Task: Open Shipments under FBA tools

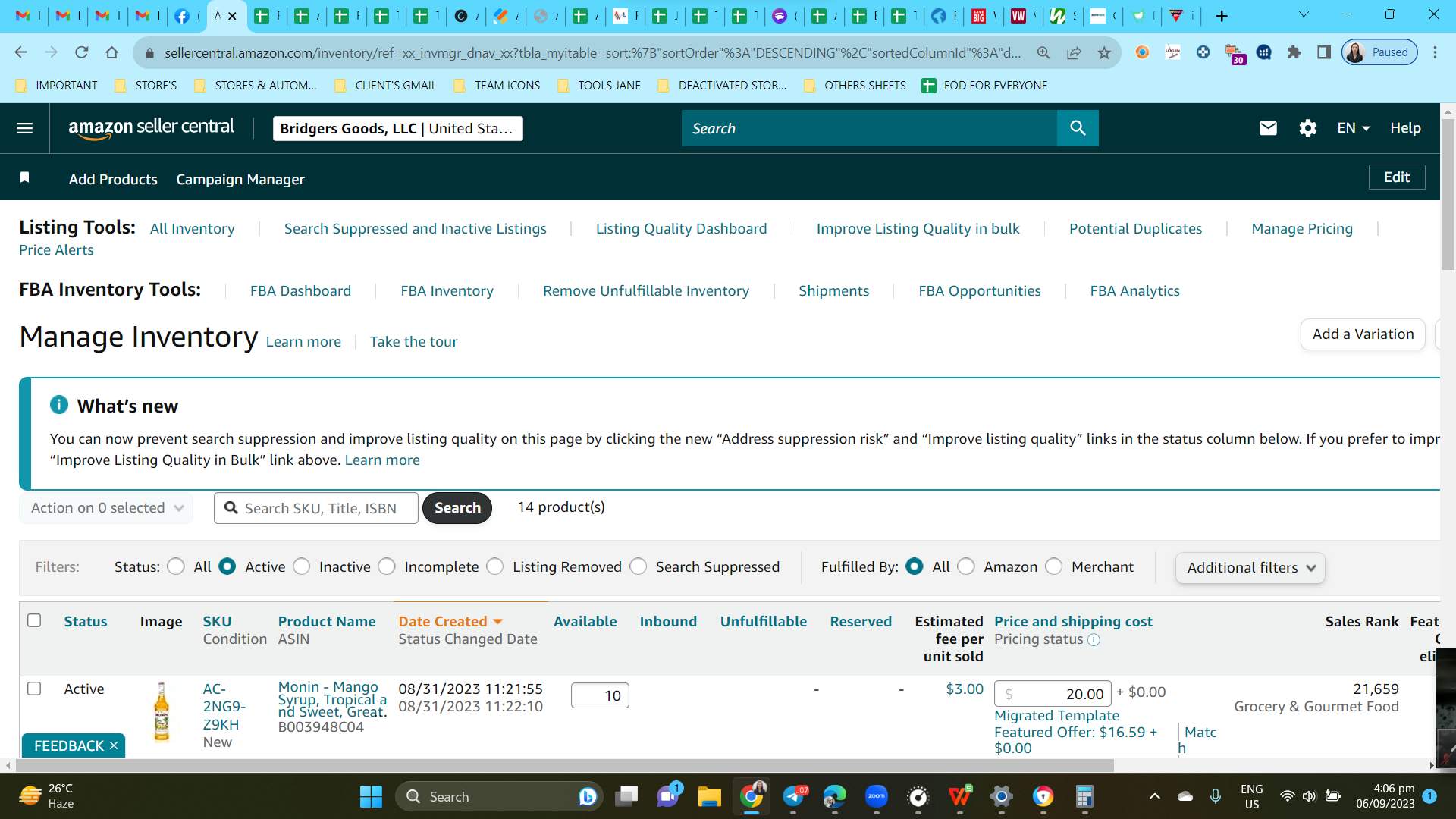Action: coord(833,290)
